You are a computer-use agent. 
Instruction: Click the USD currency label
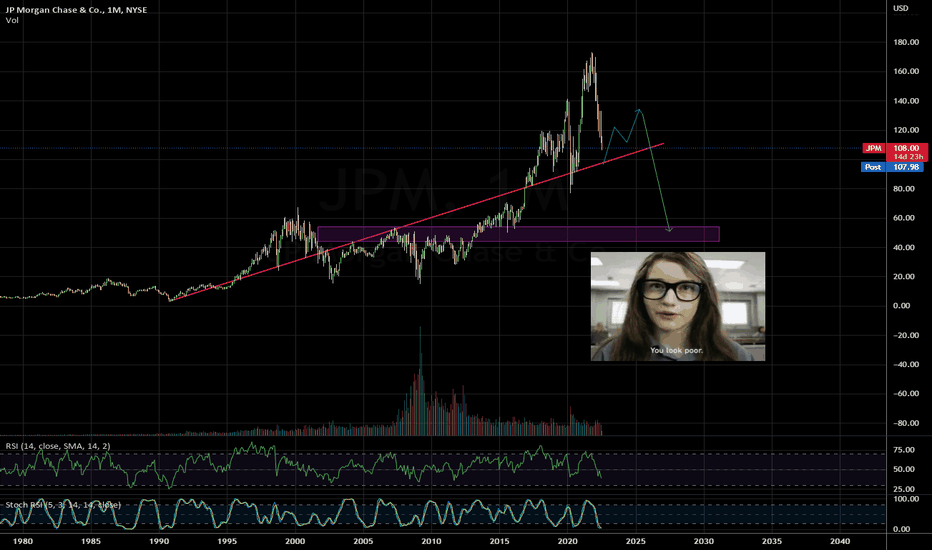click(x=900, y=8)
